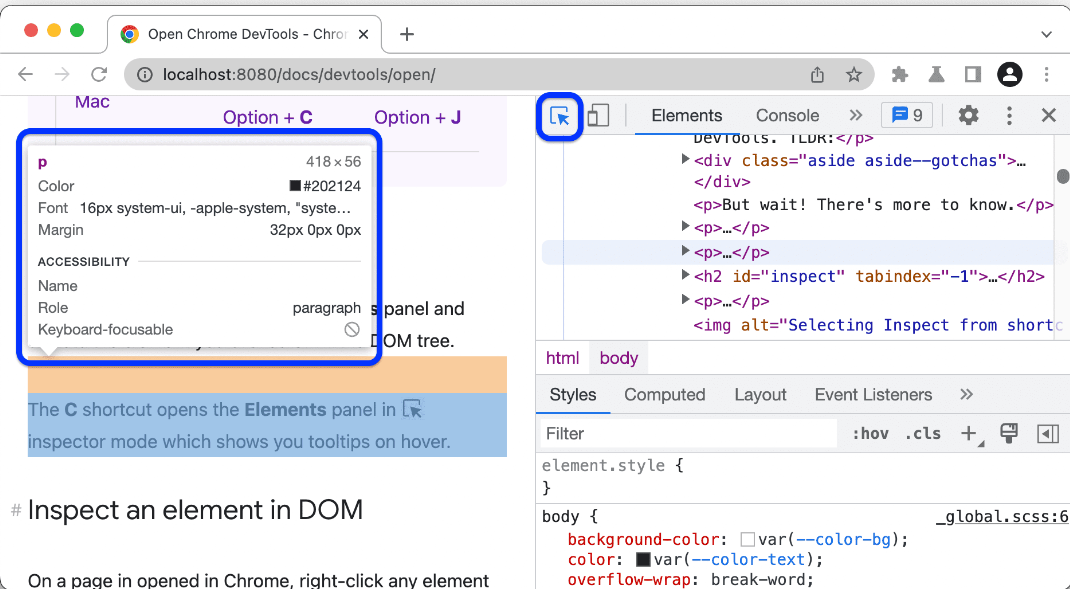This screenshot has width=1070, height=589.
Task: Toggle the :hov element state panel
Action: pos(870,433)
